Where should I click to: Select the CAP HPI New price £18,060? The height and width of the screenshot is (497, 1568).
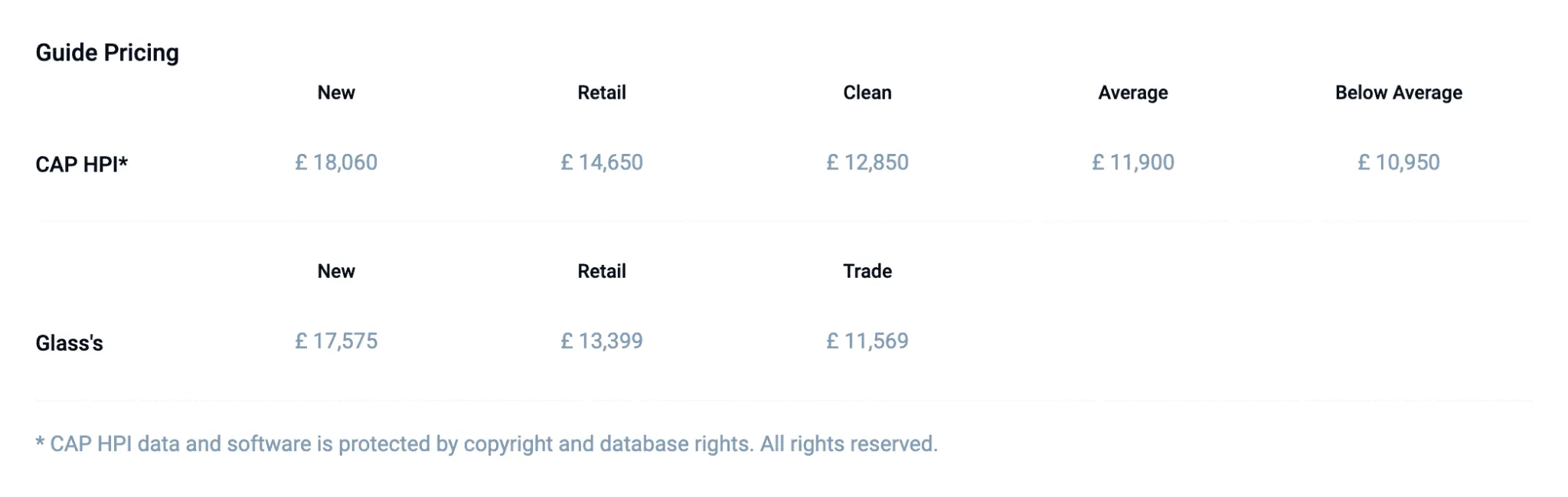click(336, 162)
